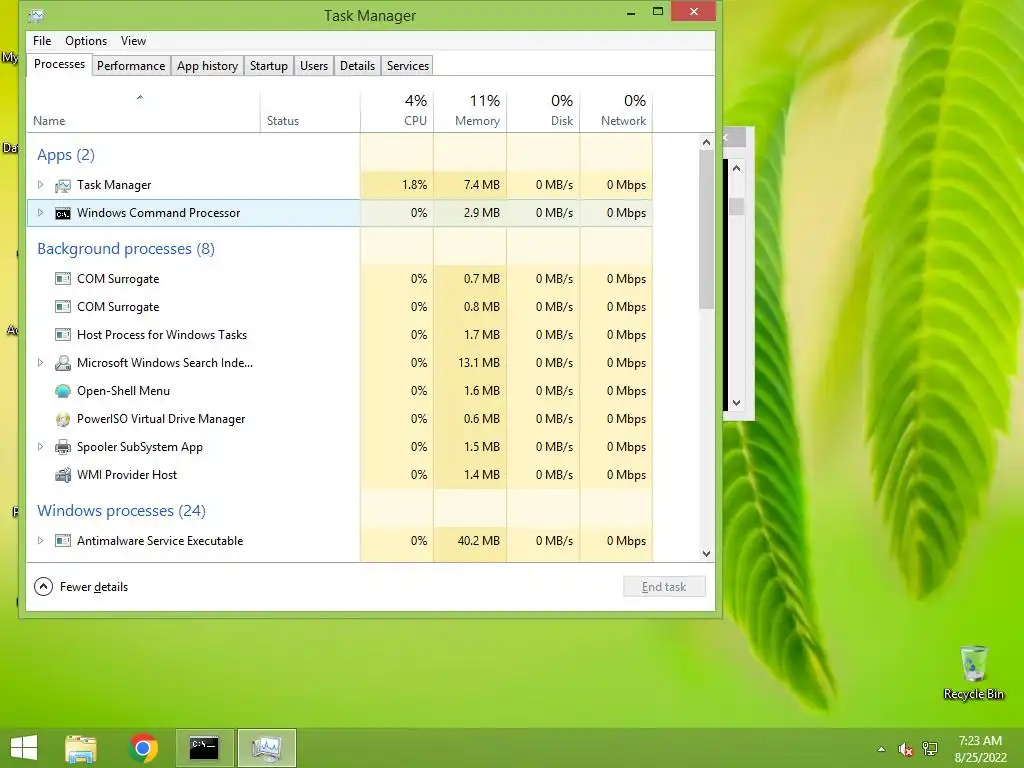Sort by the Disk column header
This screenshot has width=1024, height=768.
[x=543, y=111]
